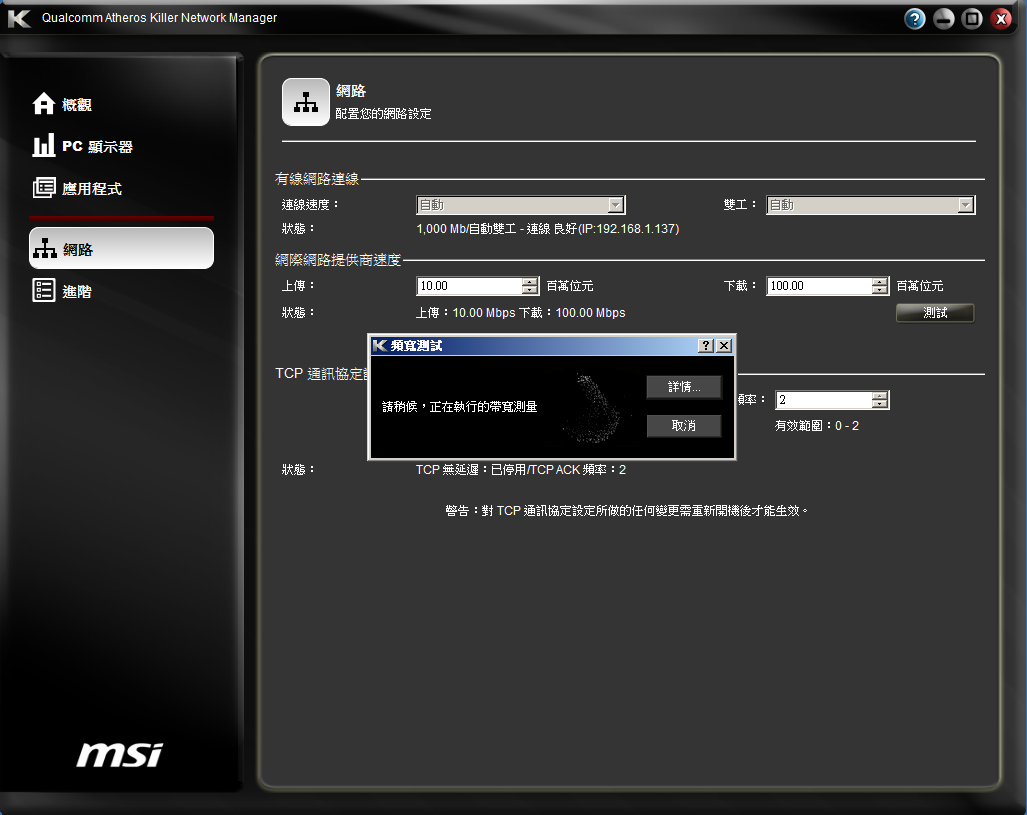Click the TCP ACK frequency field showing 2
Image resolution: width=1027 pixels, height=815 pixels.
coord(824,400)
